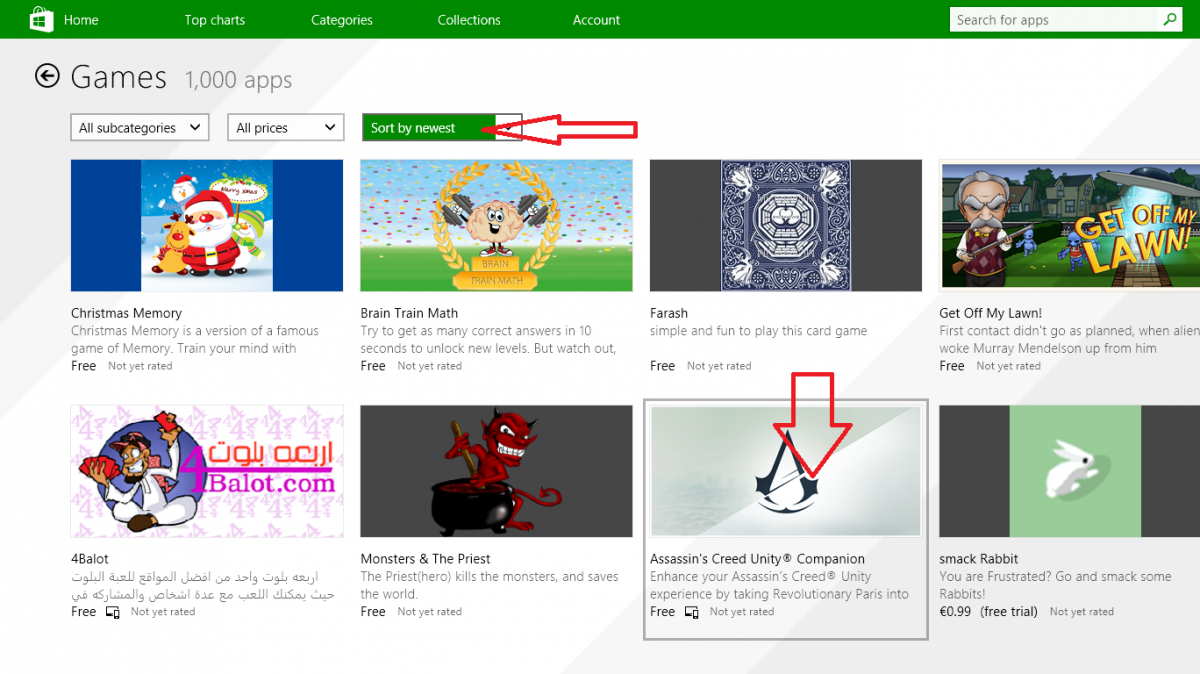Click 'Try to get as many correct' description
1200x674 pixels.
pyautogui.click(x=488, y=340)
